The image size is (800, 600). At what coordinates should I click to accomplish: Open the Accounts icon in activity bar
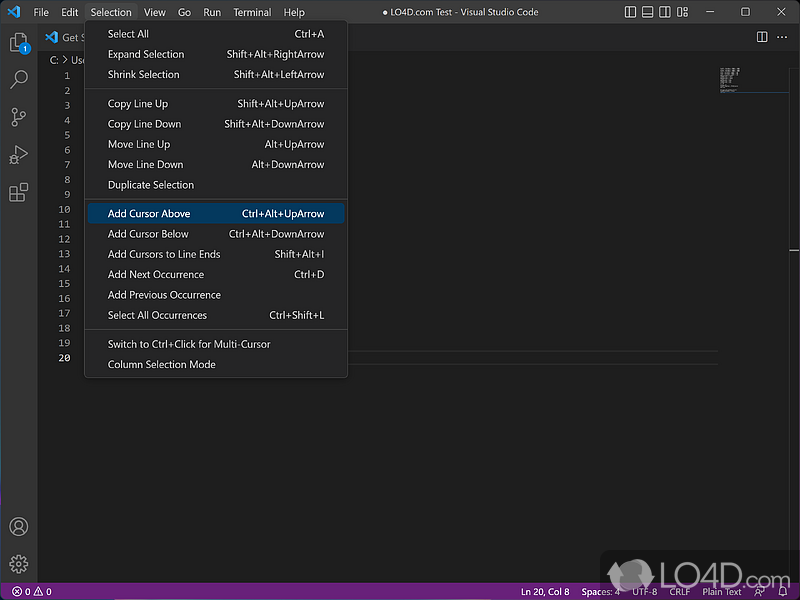tap(19, 527)
